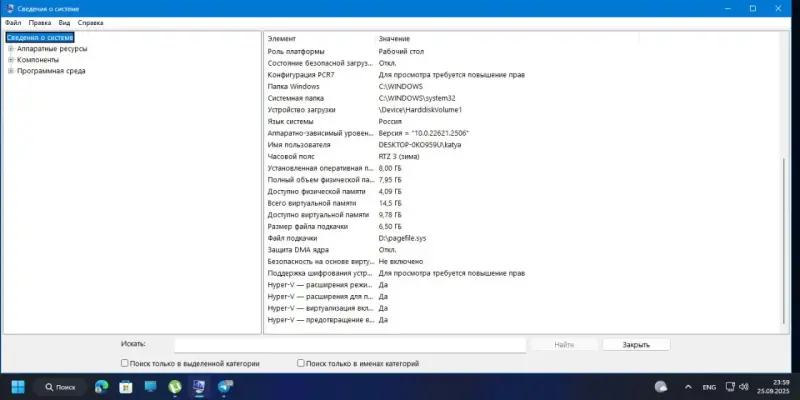Expand the "Компоненты" tree node
Screen dimensions: 800x400
coord(10,59)
